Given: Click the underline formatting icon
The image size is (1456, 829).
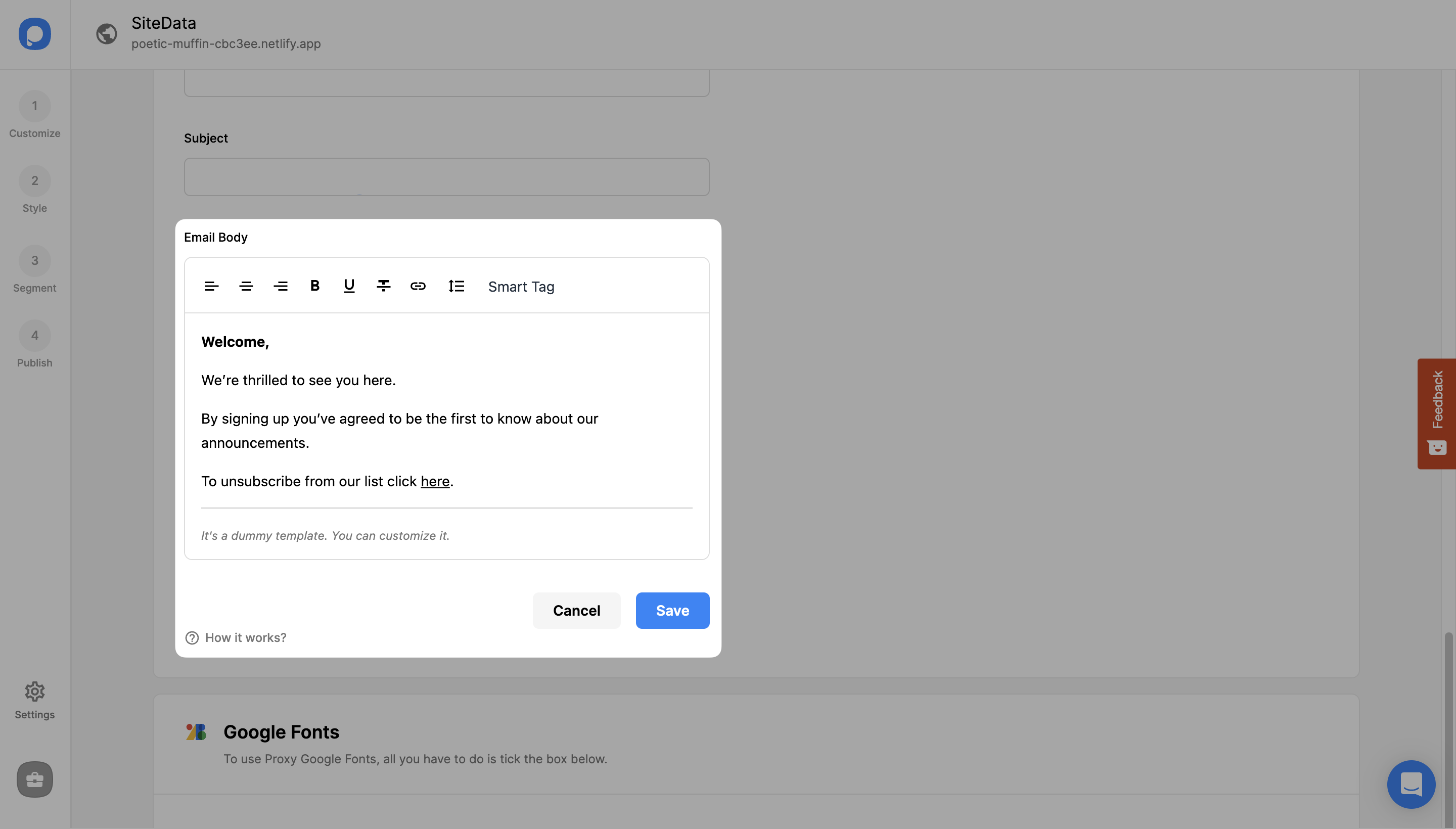Looking at the screenshot, I should tap(349, 285).
